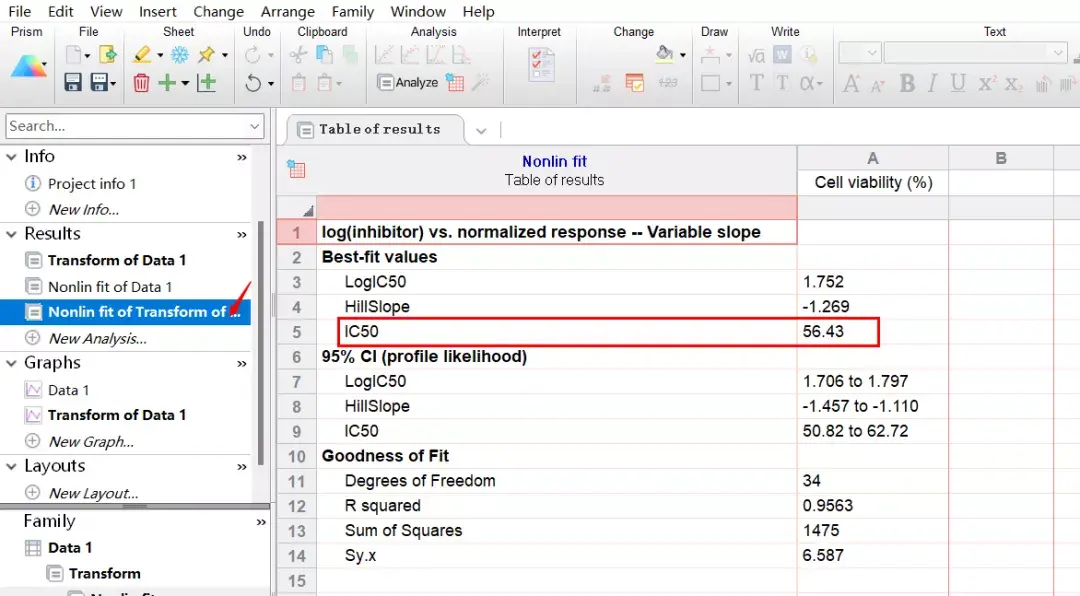The width and height of the screenshot is (1080, 596).
Task: Open the Prism logo menu
Action: (x=28, y=67)
